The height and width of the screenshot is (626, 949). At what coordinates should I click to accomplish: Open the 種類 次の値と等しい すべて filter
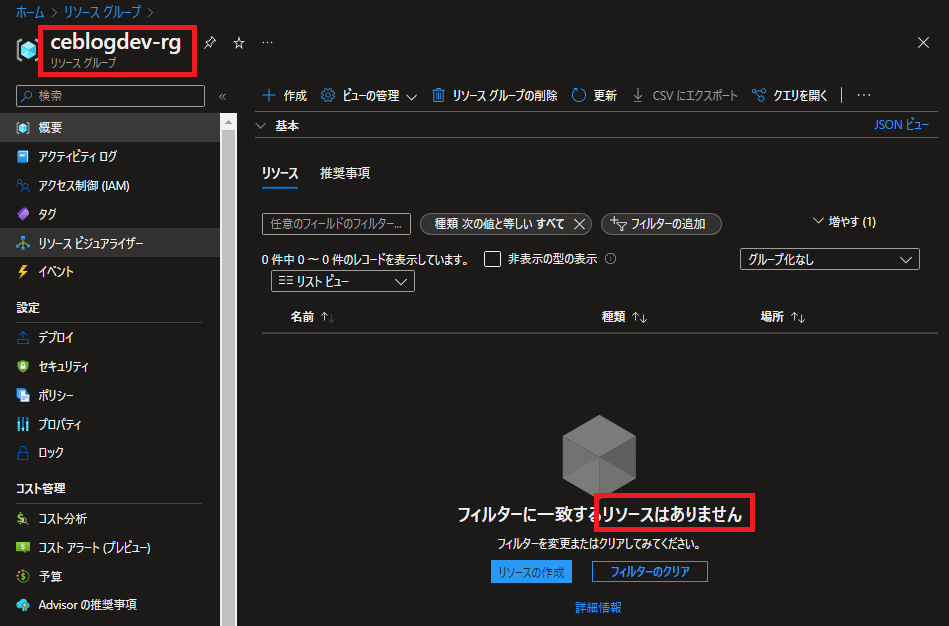[x=499, y=224]
